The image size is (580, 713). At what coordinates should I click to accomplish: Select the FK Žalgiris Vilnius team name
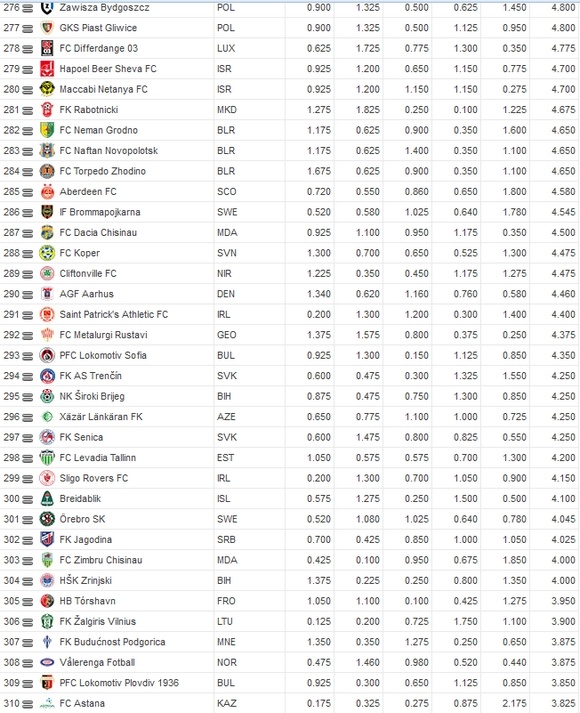click(98, 621)
